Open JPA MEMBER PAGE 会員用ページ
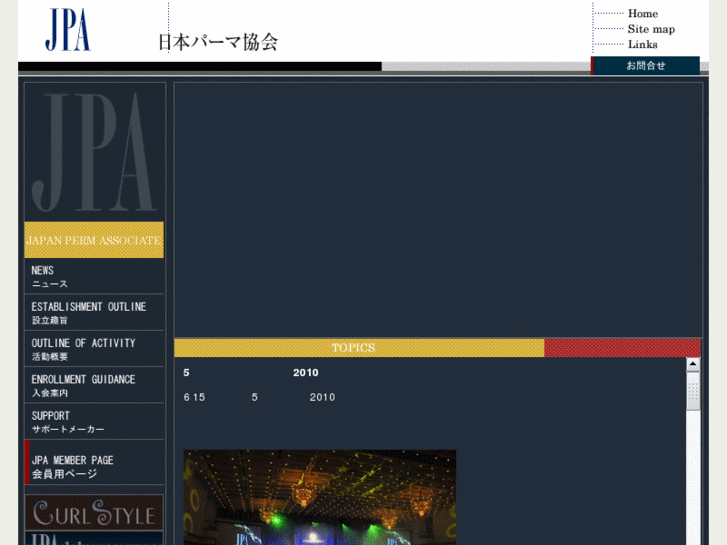 [94, 462]
